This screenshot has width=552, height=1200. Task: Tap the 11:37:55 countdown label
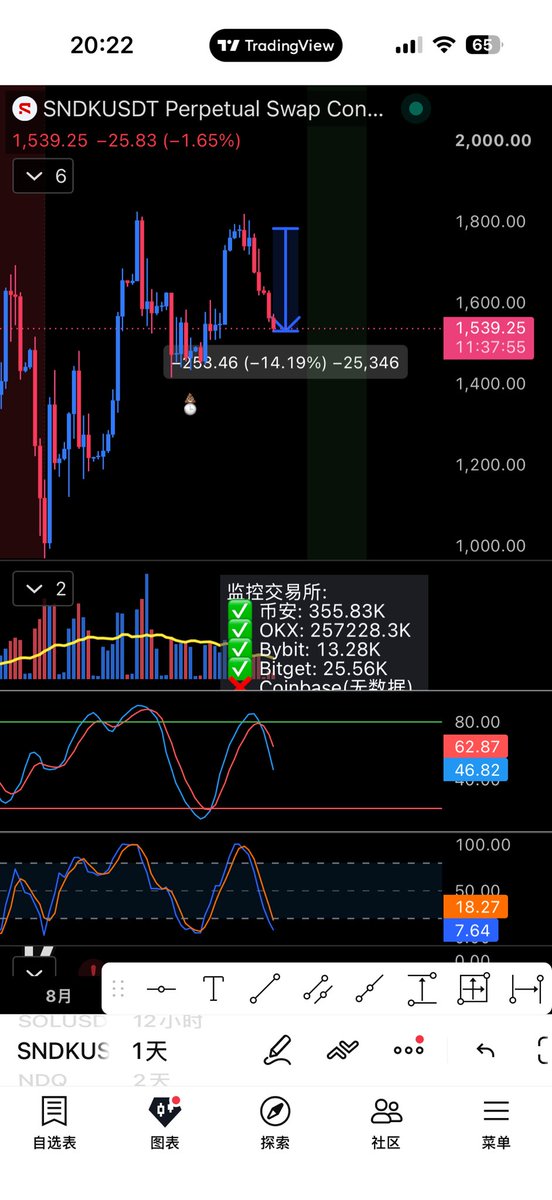click(488, 347)
